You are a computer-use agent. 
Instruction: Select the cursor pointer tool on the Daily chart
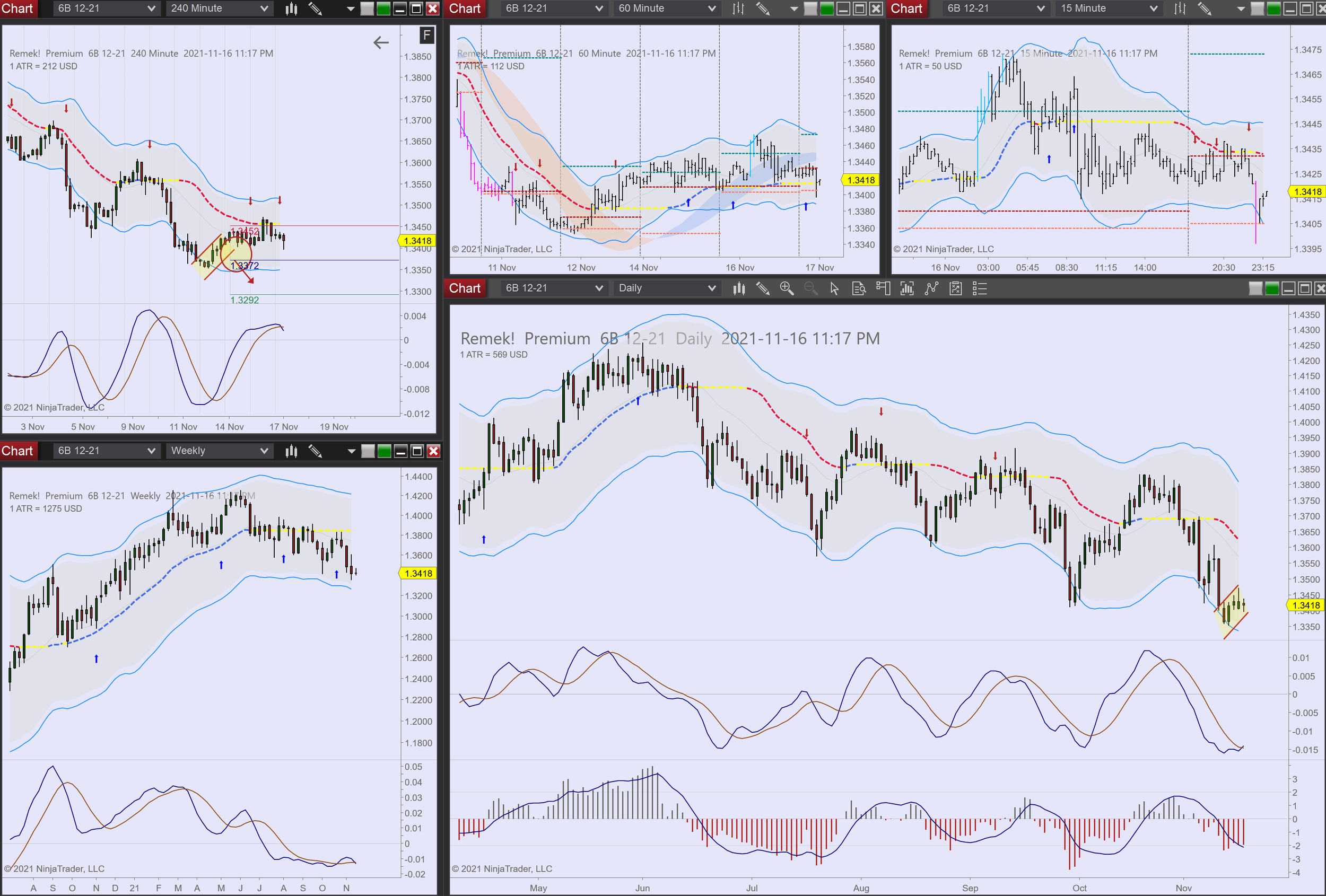pyautogui.click(x=834, y=288)
